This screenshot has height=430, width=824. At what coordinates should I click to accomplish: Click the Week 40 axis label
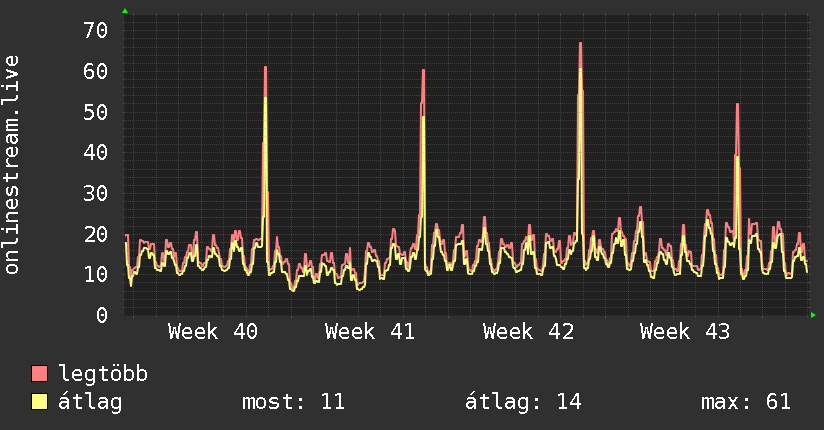(213, 332)
